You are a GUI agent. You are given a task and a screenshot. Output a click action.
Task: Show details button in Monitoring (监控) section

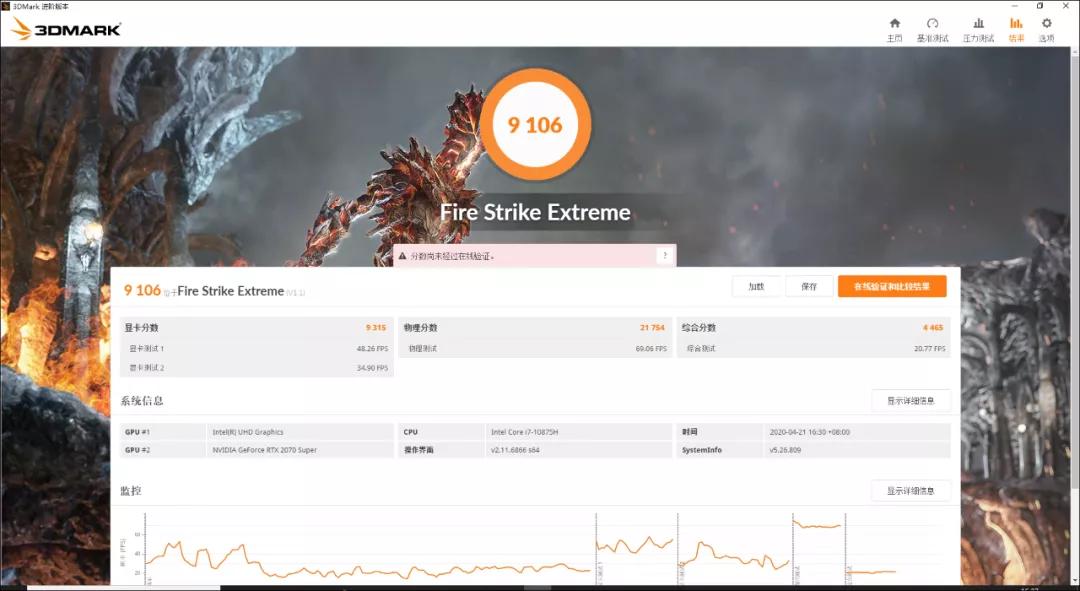point(911,491)
